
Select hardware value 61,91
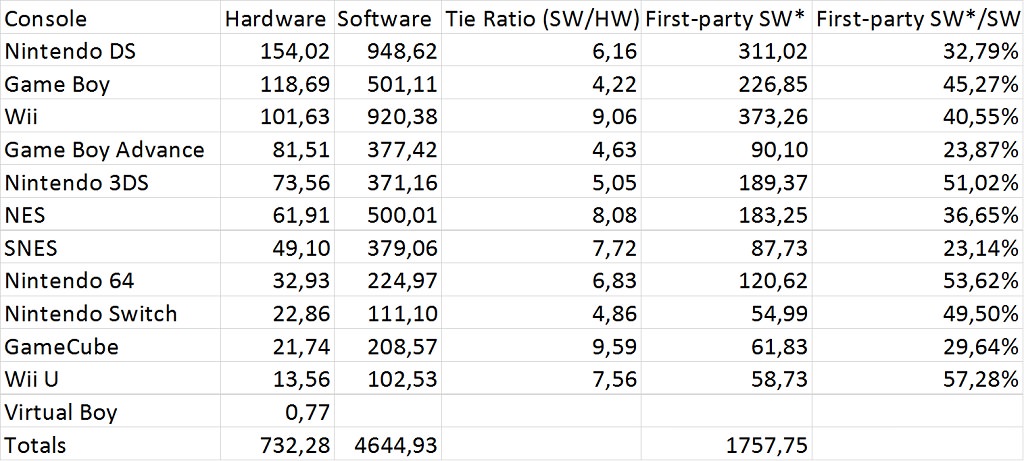coord(276,214)
